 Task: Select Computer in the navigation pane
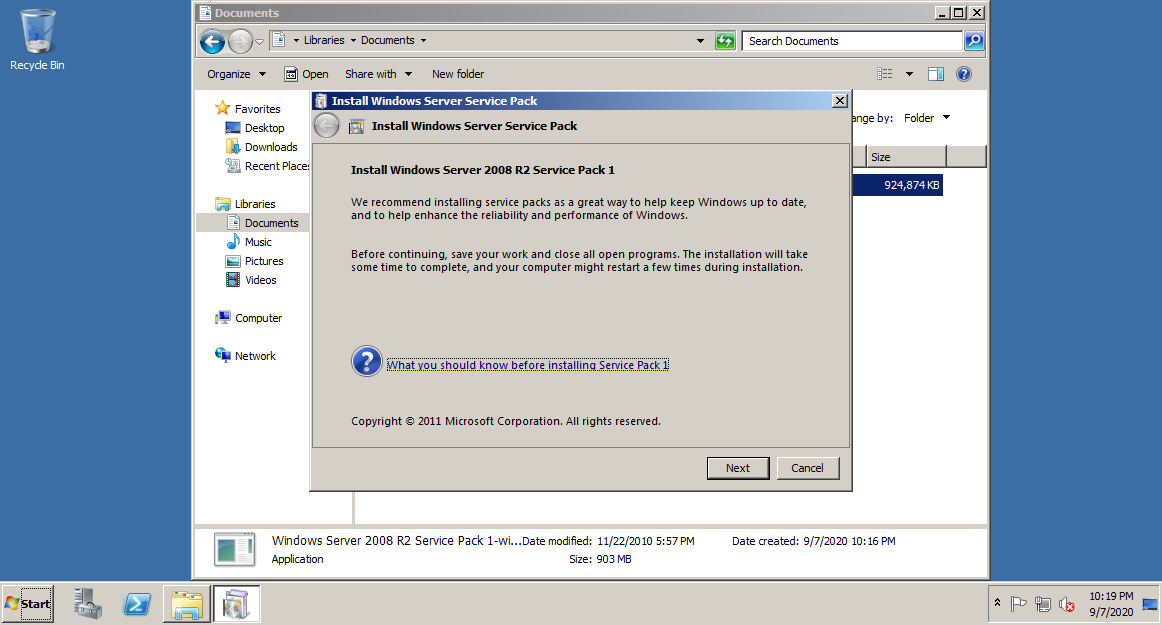point(259,318)
